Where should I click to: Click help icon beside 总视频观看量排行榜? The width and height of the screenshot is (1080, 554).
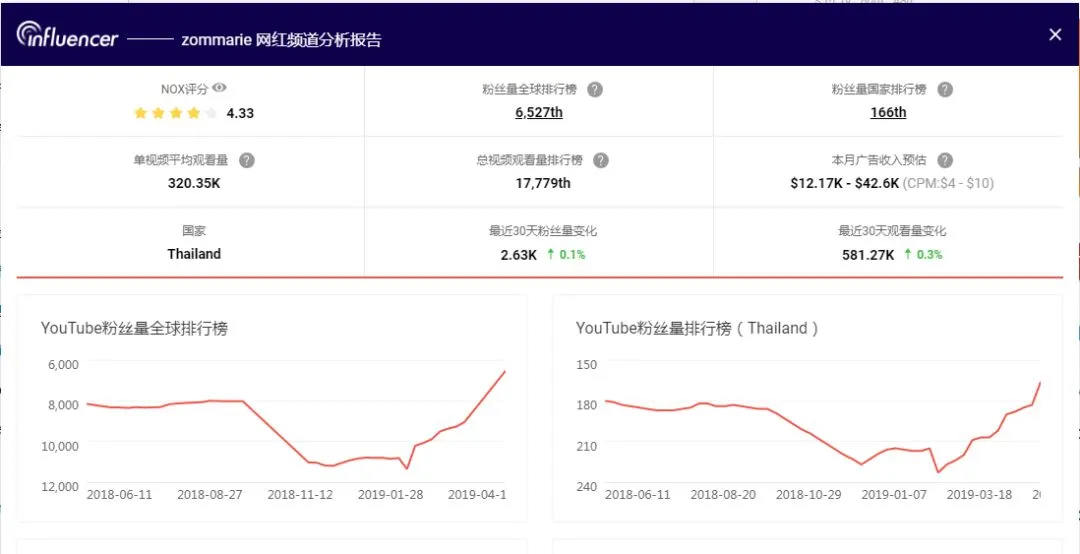tap(601, 161)
